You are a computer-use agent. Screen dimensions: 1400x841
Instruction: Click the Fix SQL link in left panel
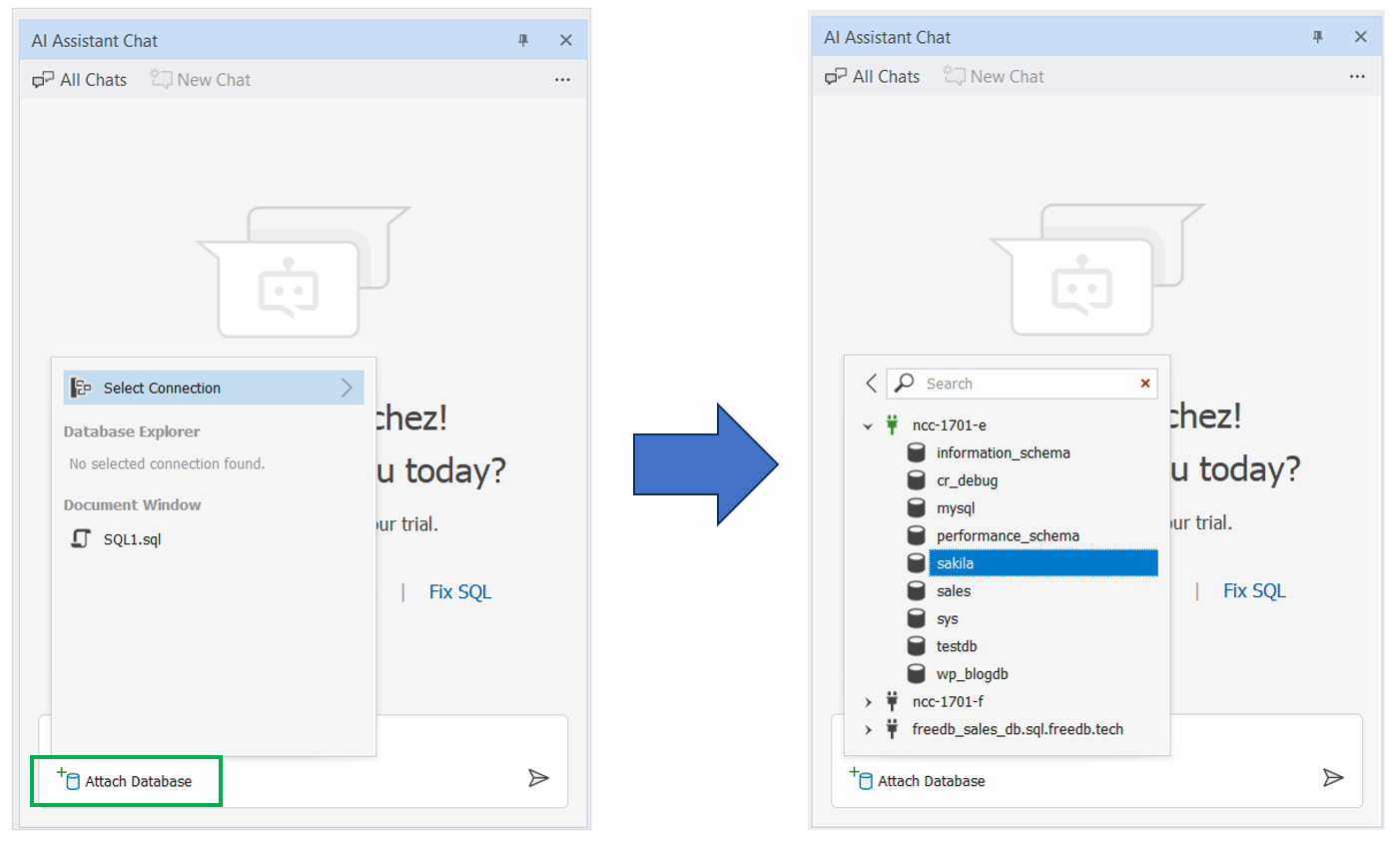coord(459,591)
